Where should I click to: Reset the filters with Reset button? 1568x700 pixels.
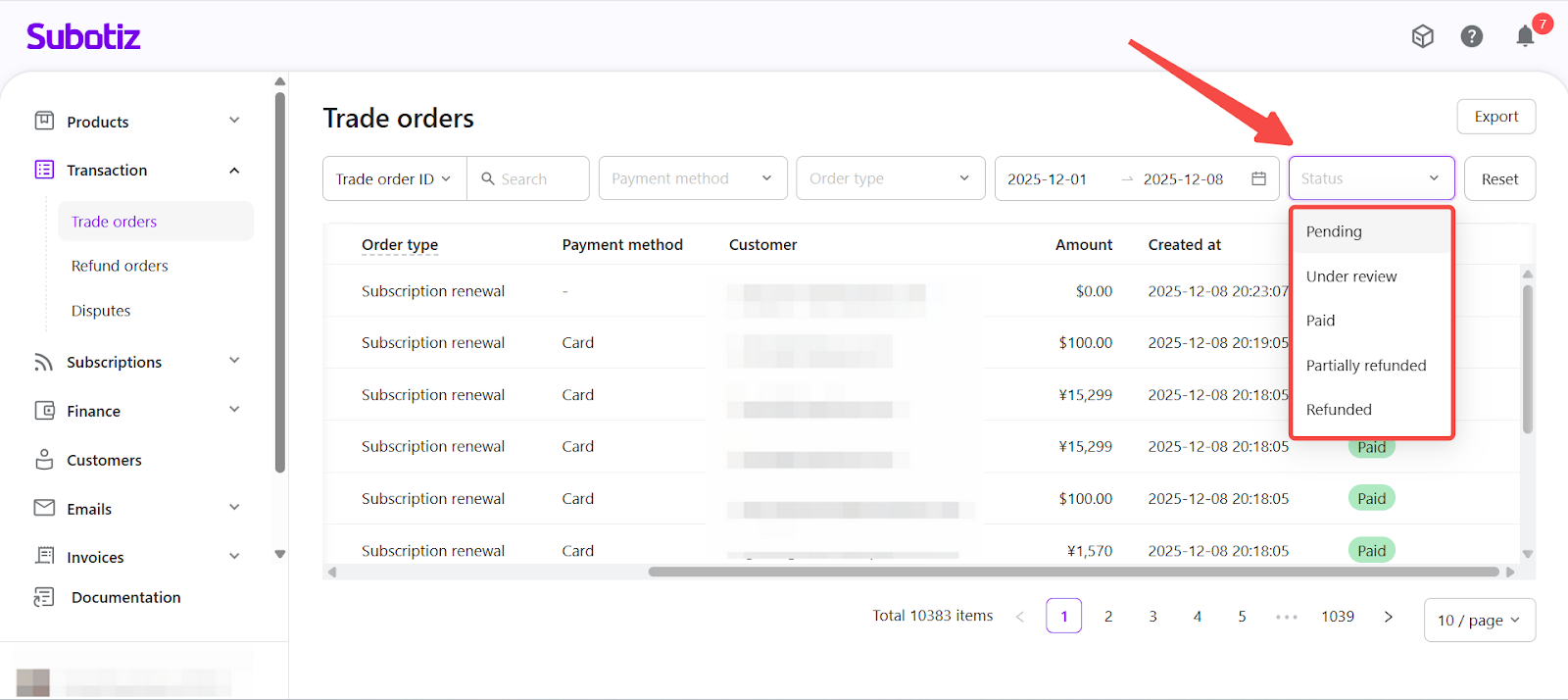(1499, 179)
